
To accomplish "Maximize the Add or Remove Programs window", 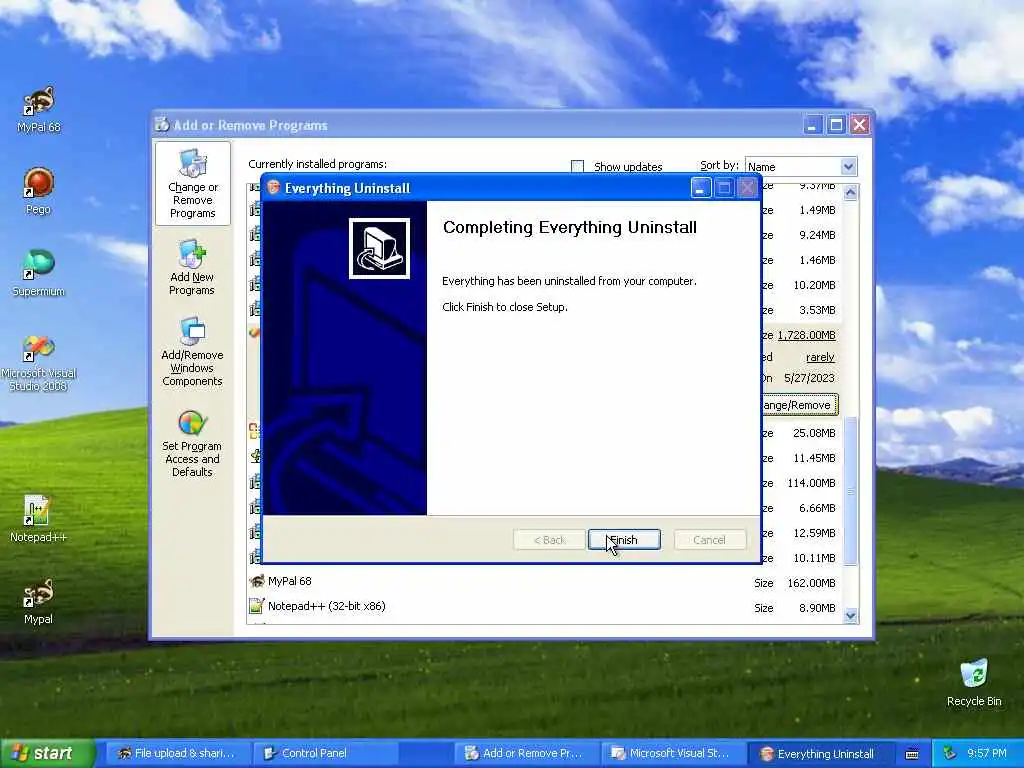I will click(836, 125).
